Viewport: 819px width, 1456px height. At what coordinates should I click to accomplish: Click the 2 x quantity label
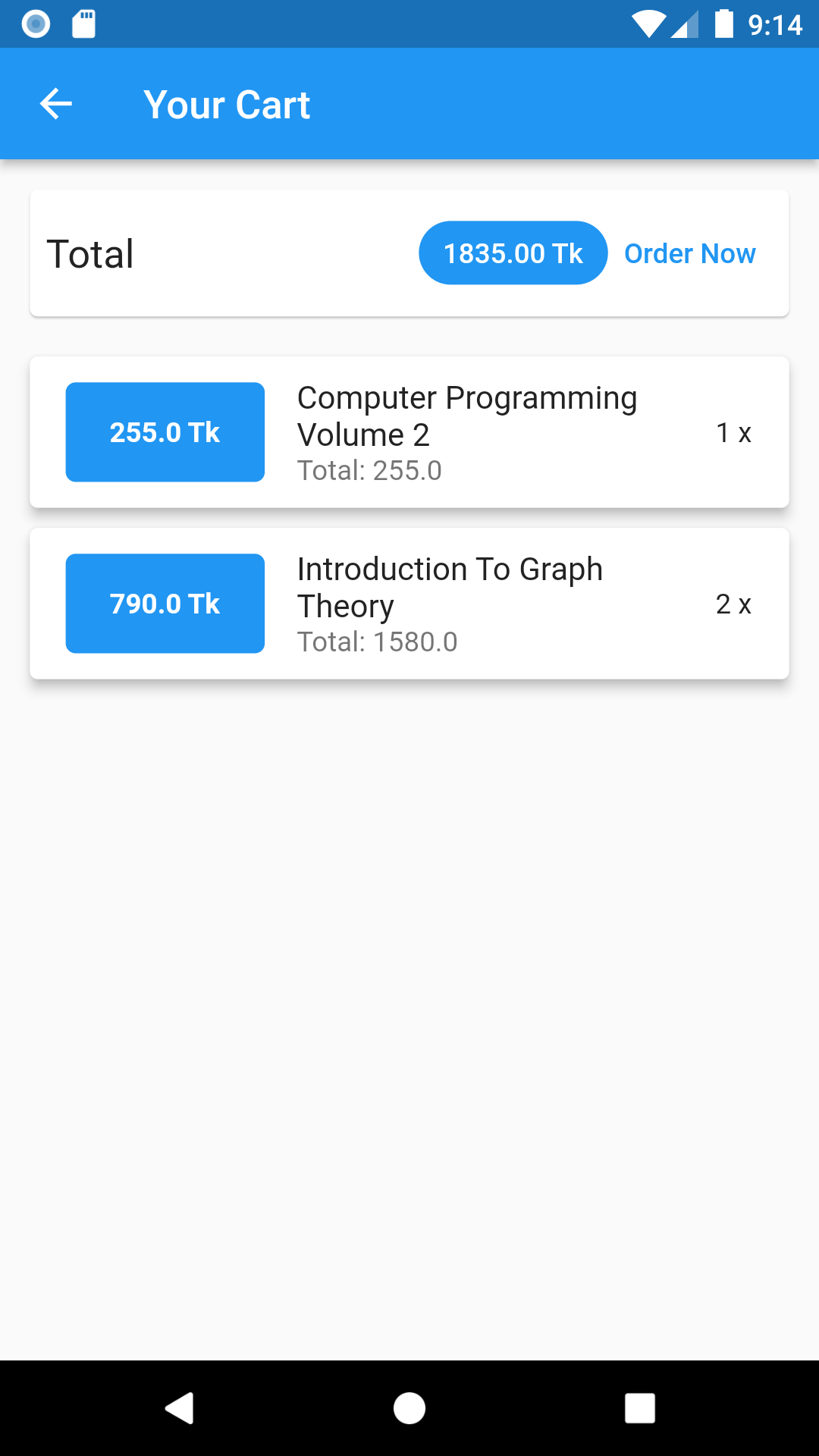[x=733, y=604]
